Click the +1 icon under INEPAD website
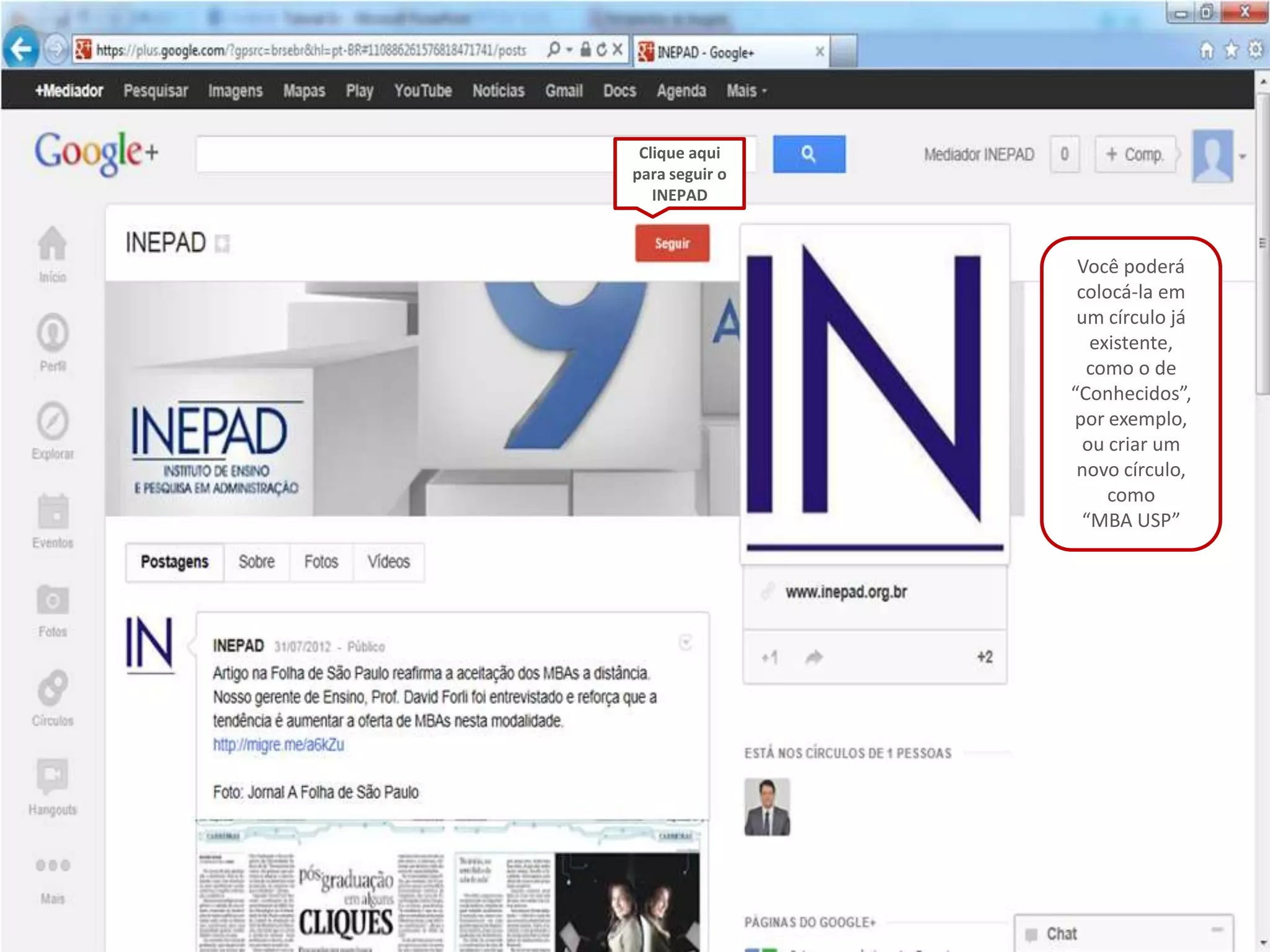 tap(770, 657)
